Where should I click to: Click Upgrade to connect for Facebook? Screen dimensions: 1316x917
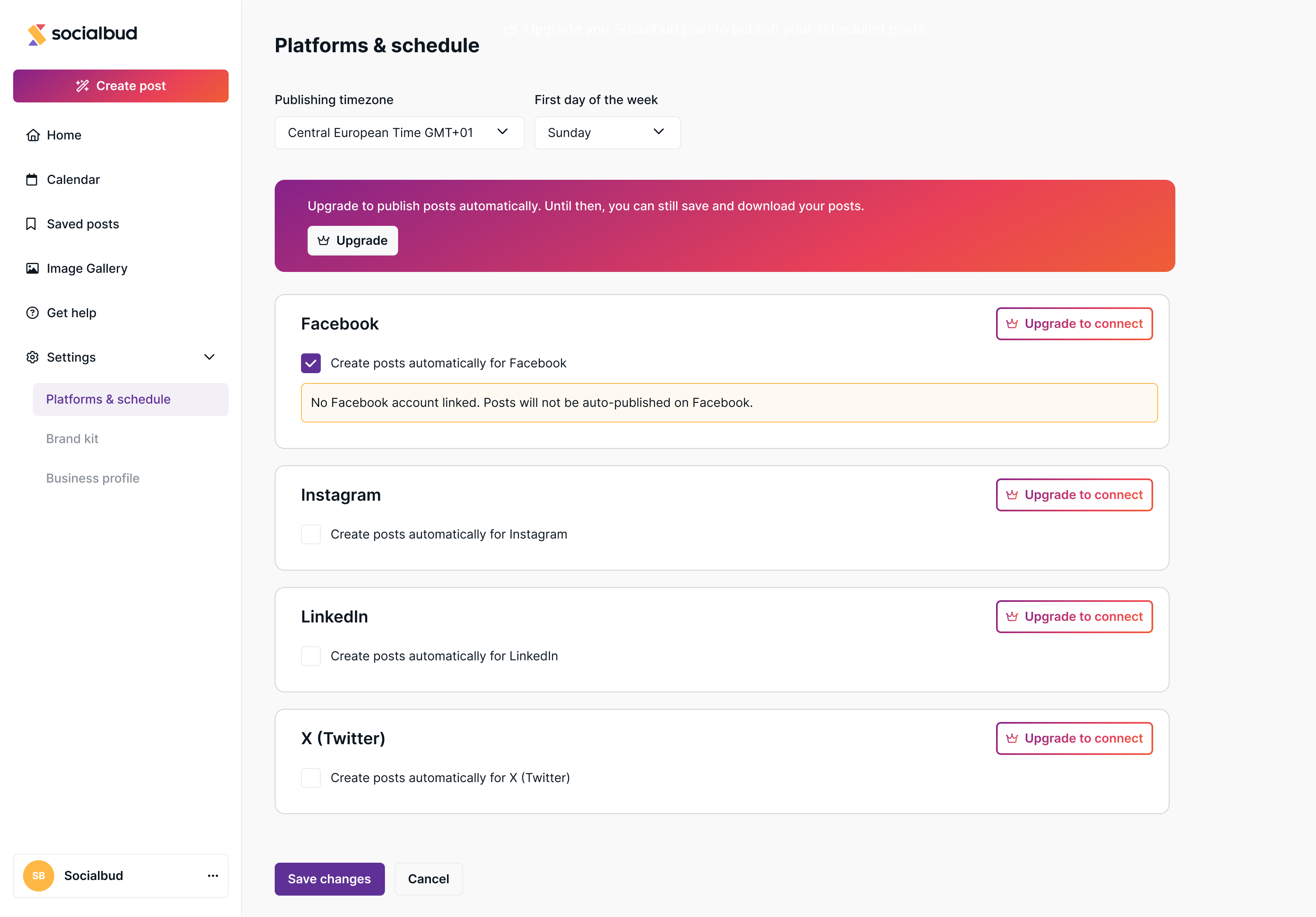click(1074, 323)
